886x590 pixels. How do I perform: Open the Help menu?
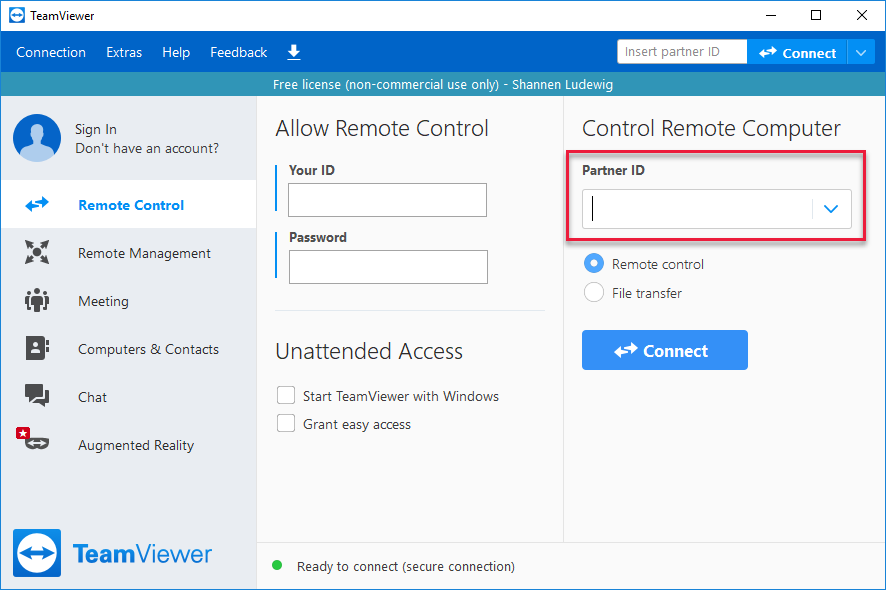176,53
